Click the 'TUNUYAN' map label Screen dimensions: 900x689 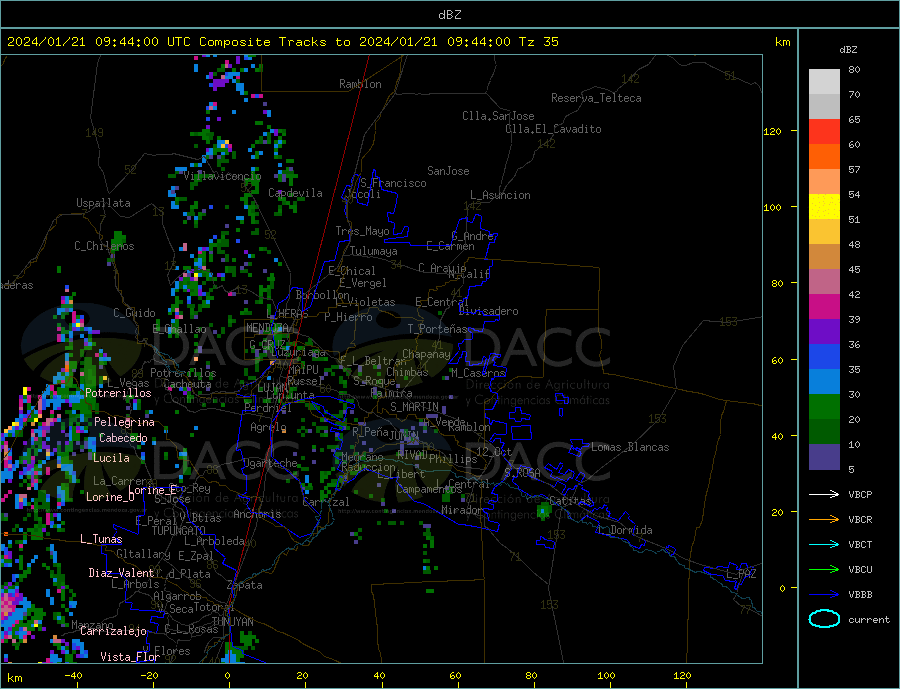click(232, 622)
